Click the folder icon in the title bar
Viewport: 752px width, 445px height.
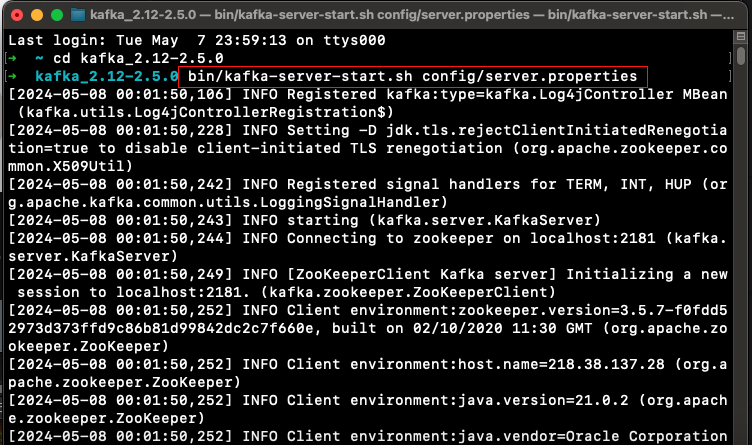pyautogui.click(x=78, y=15)
